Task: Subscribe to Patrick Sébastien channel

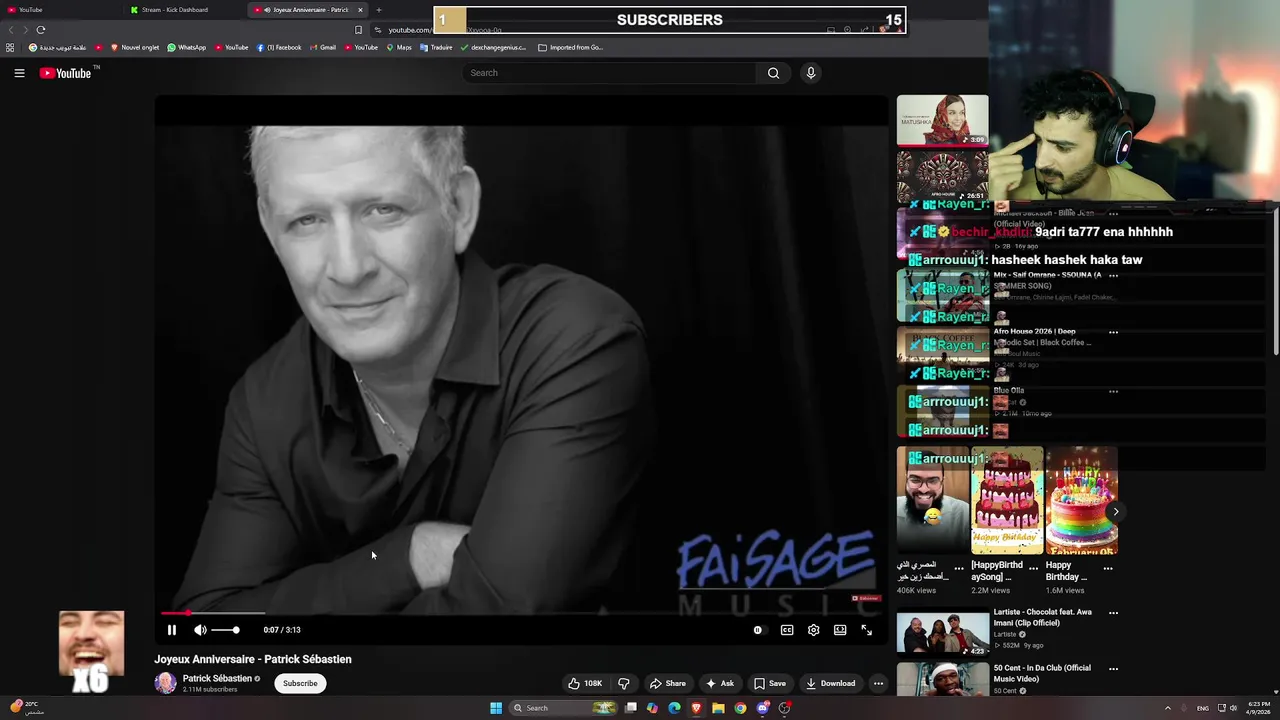Action: (x=300, y=683)
